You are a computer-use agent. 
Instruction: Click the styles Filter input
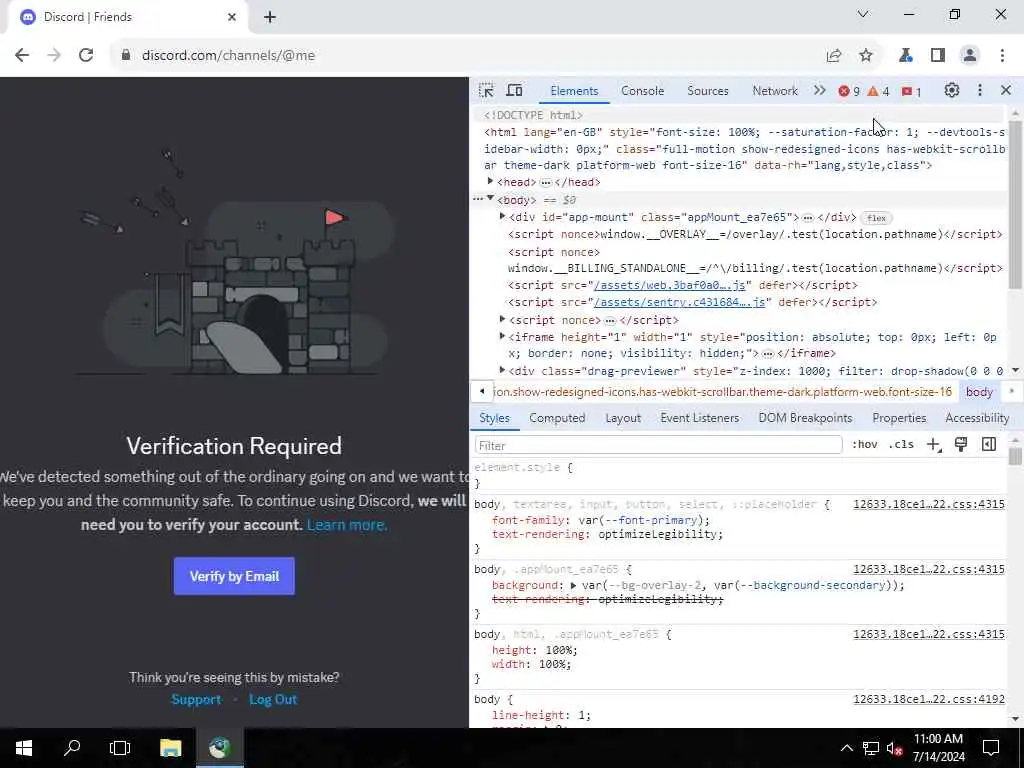point(658,445)
